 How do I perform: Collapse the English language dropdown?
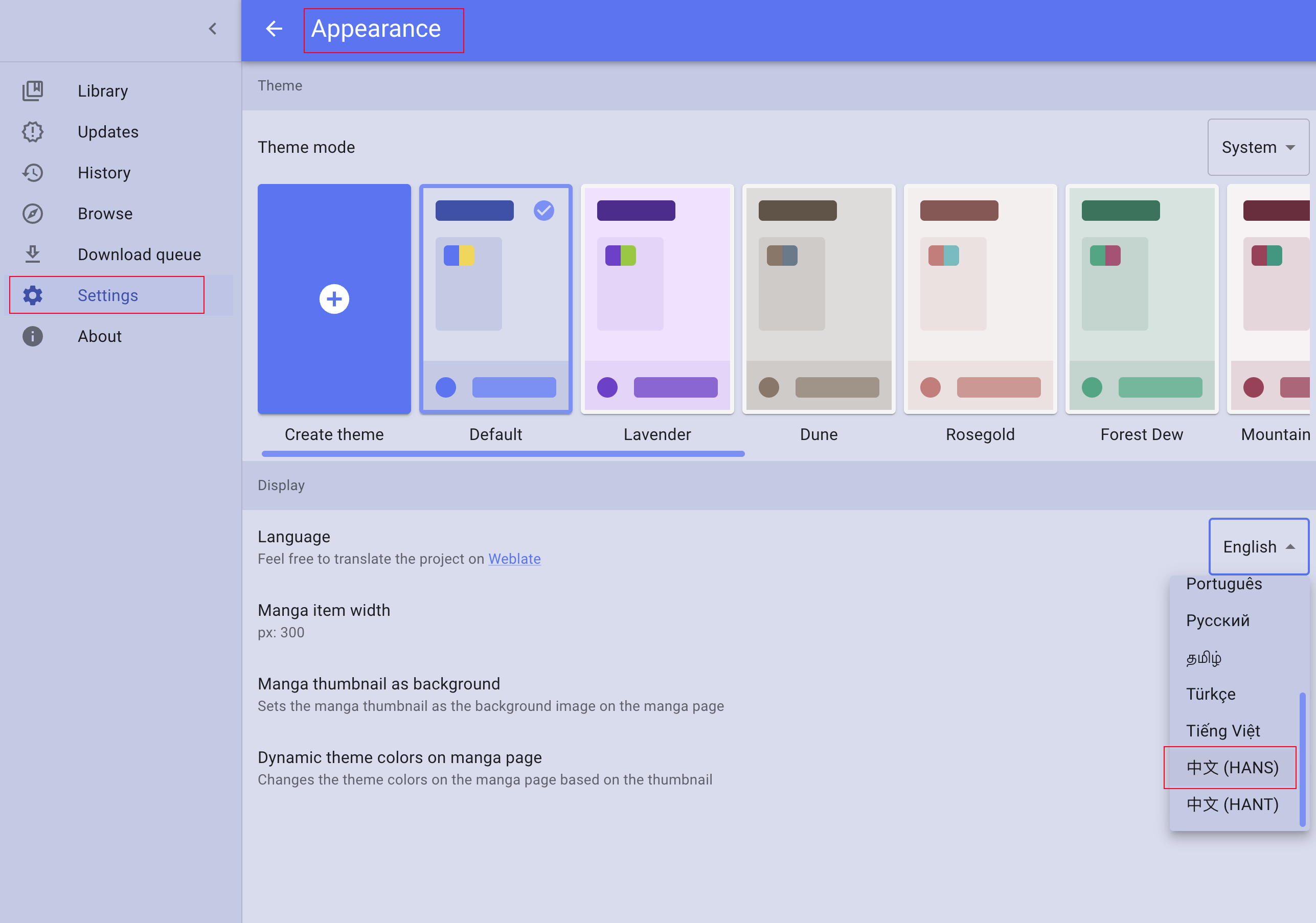pyautogui.click(x=1258, y=546)
